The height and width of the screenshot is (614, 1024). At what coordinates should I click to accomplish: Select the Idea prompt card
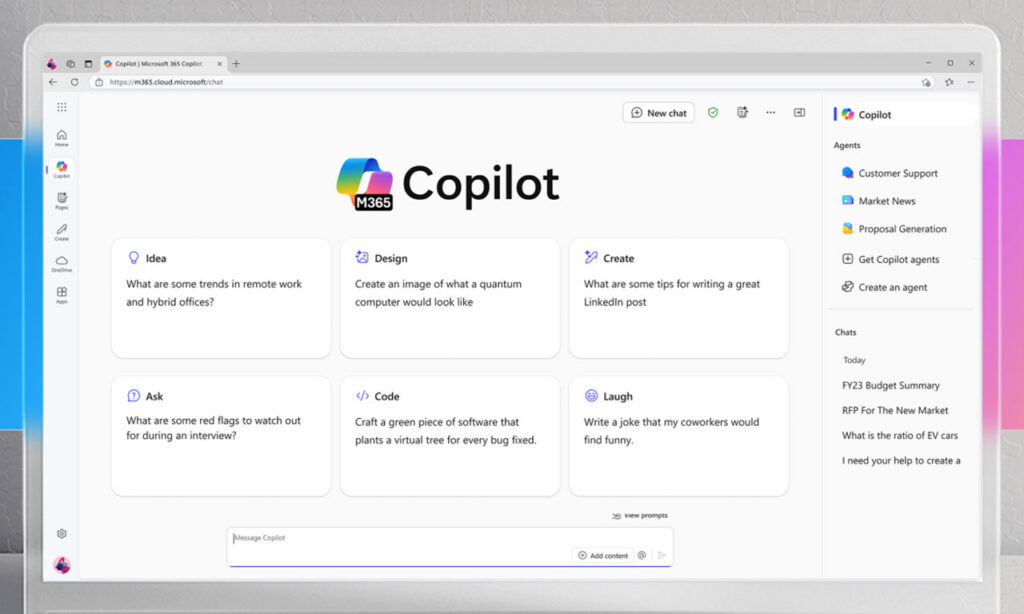tap(221, 298)
